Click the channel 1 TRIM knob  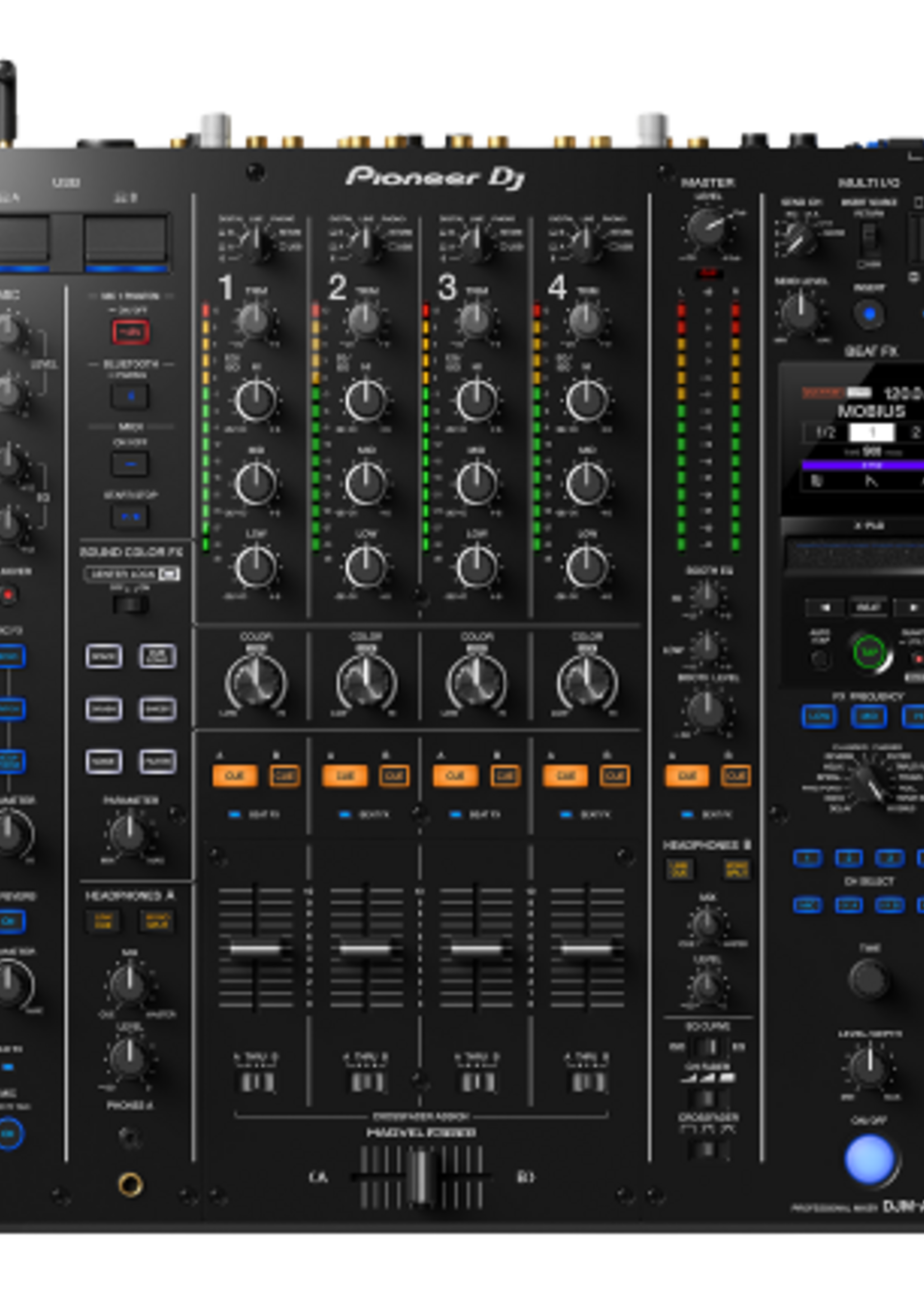(256, 322)
